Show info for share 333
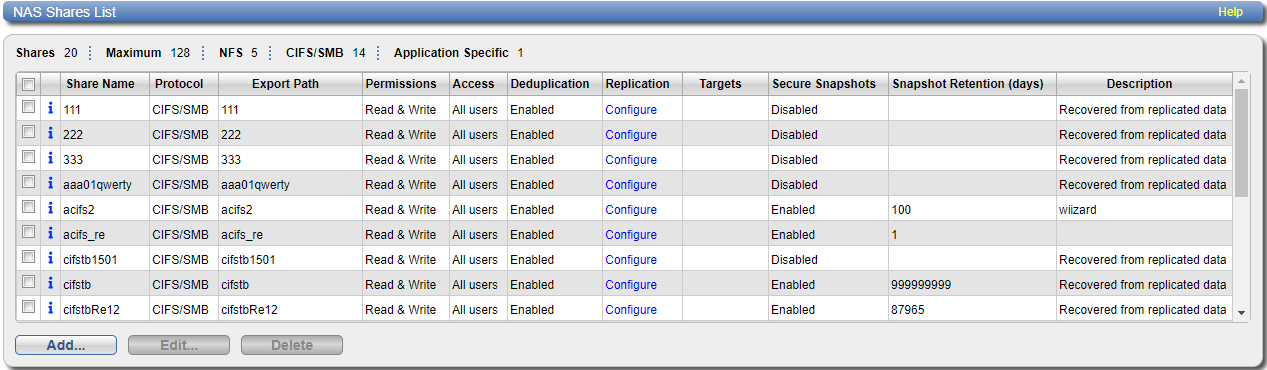The width and height of the screenshot is (1267, 370). tap(50, 158)
